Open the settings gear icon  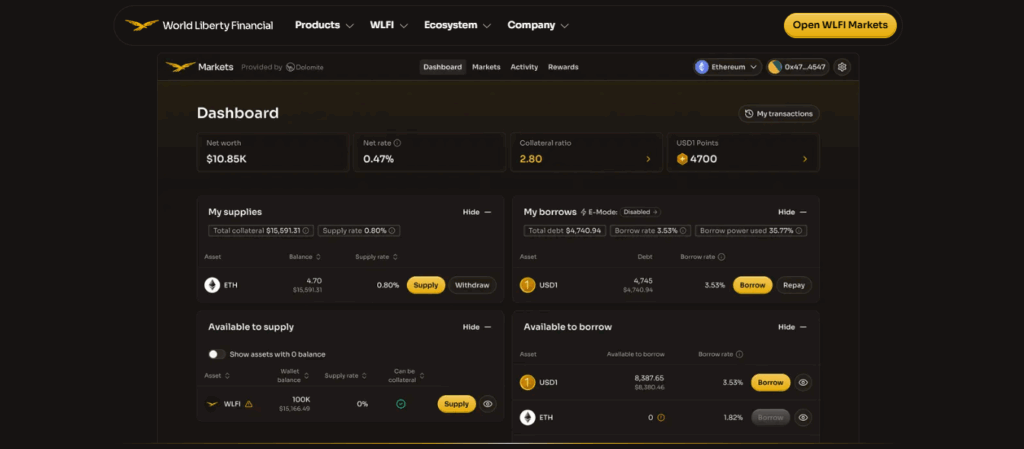(842, 67)
